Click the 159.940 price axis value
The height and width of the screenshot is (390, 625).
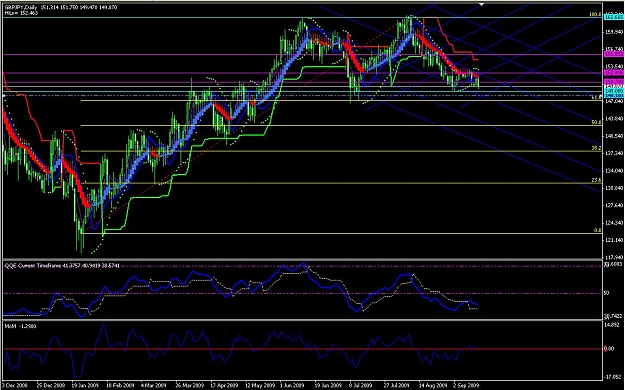pyautogui.click(x=613, y=32)
